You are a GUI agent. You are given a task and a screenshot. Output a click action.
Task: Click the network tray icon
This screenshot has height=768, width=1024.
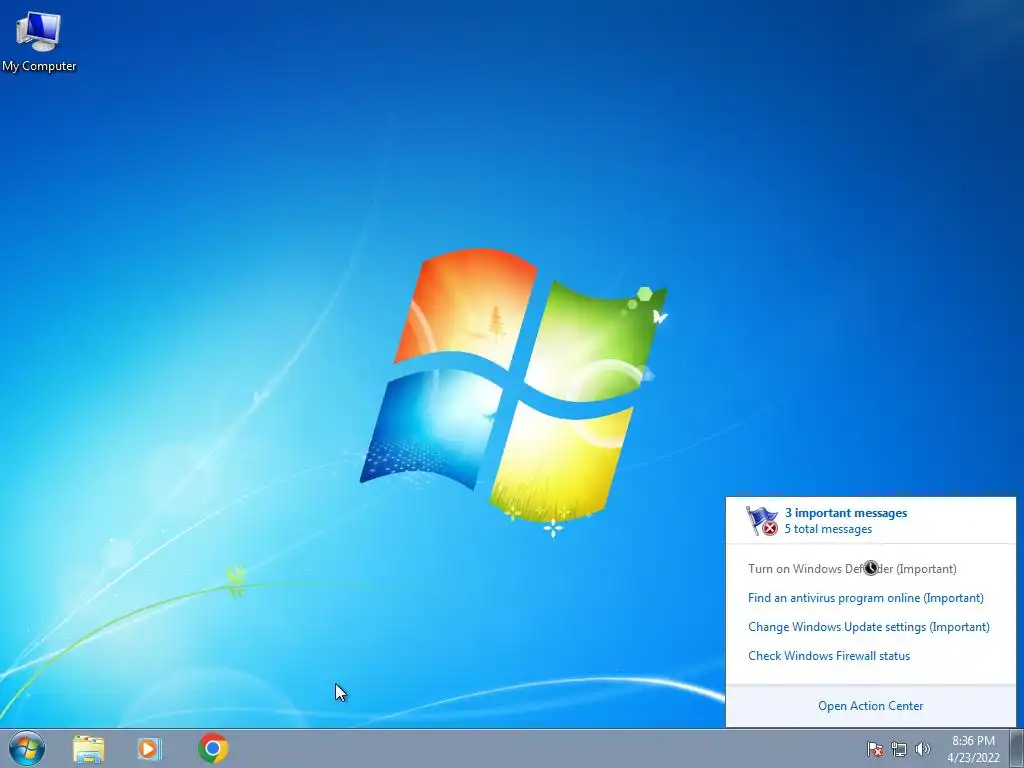point(899,749)
